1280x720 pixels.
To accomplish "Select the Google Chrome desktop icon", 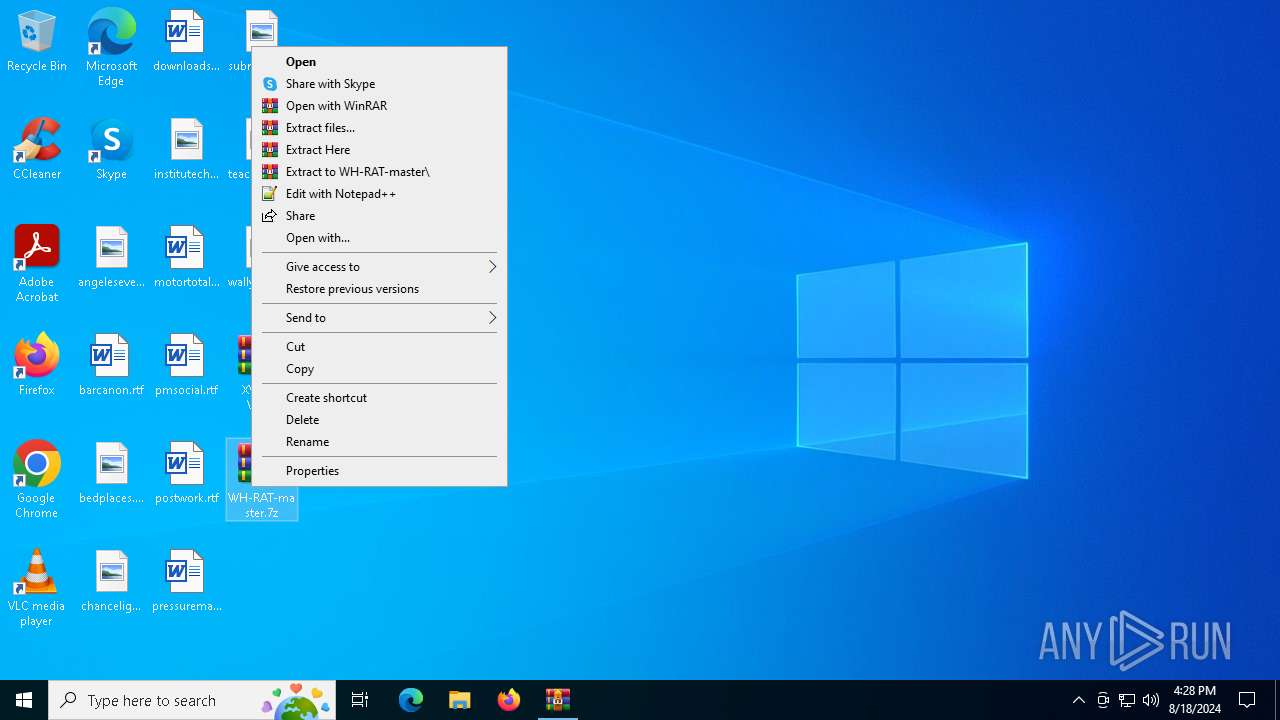I will (x=37, y=480).
